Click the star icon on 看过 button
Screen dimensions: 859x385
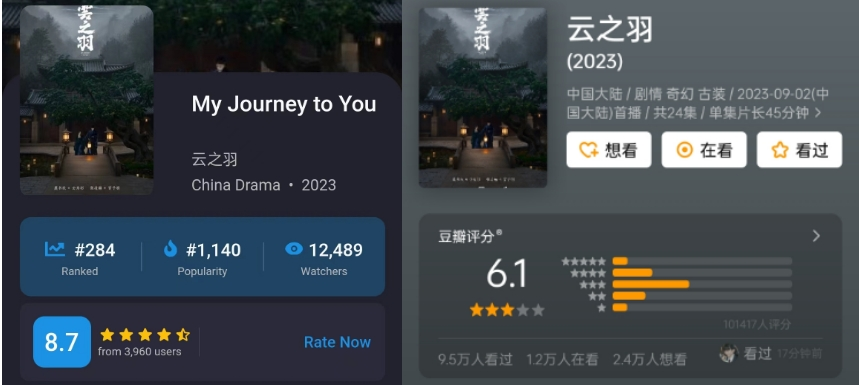click(x=780, y=150)
